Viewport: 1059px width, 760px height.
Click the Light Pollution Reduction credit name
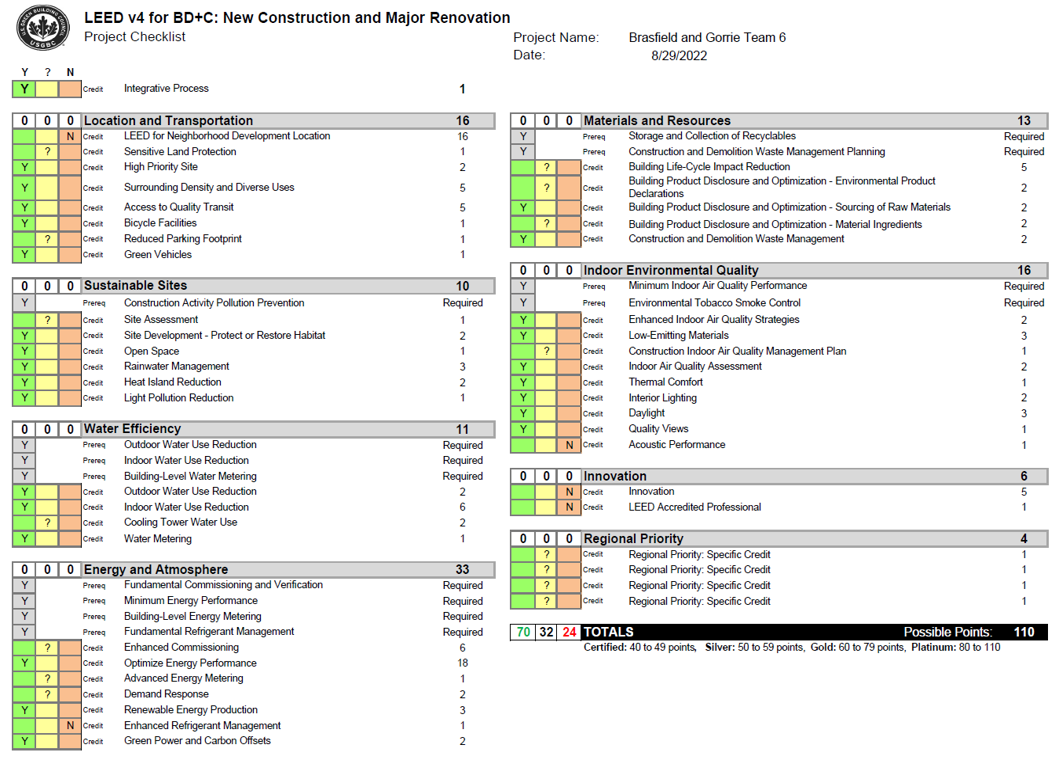pos(178,398)
